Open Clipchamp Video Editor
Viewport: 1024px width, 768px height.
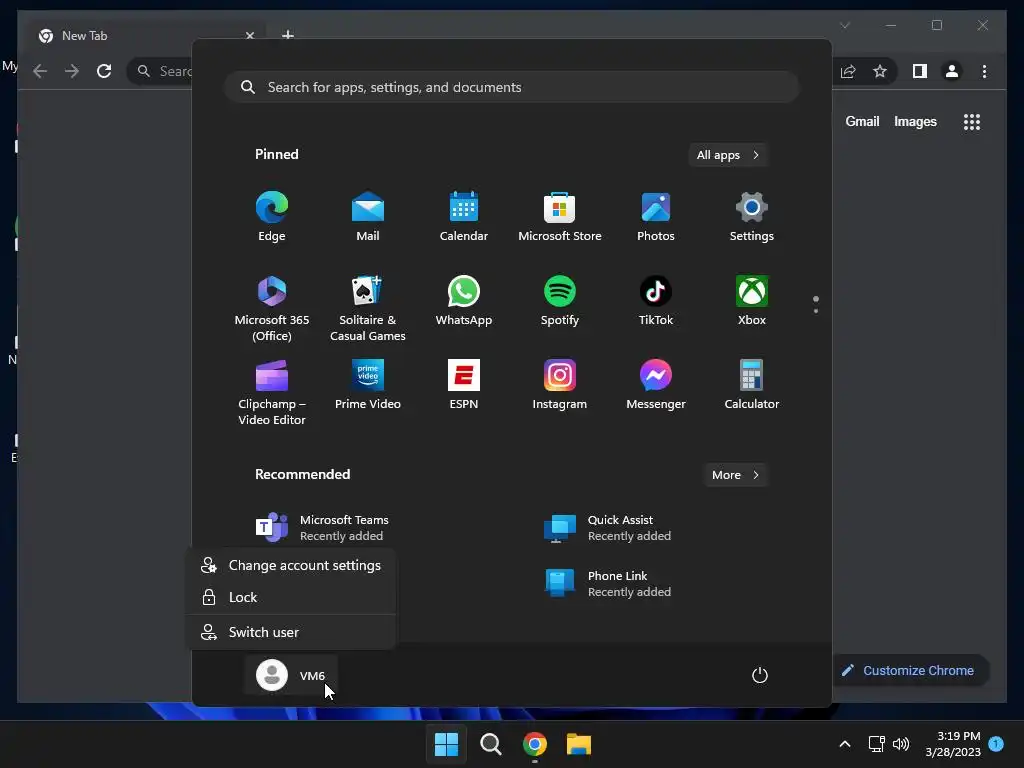pyautogui.click(x=272, y=392)
